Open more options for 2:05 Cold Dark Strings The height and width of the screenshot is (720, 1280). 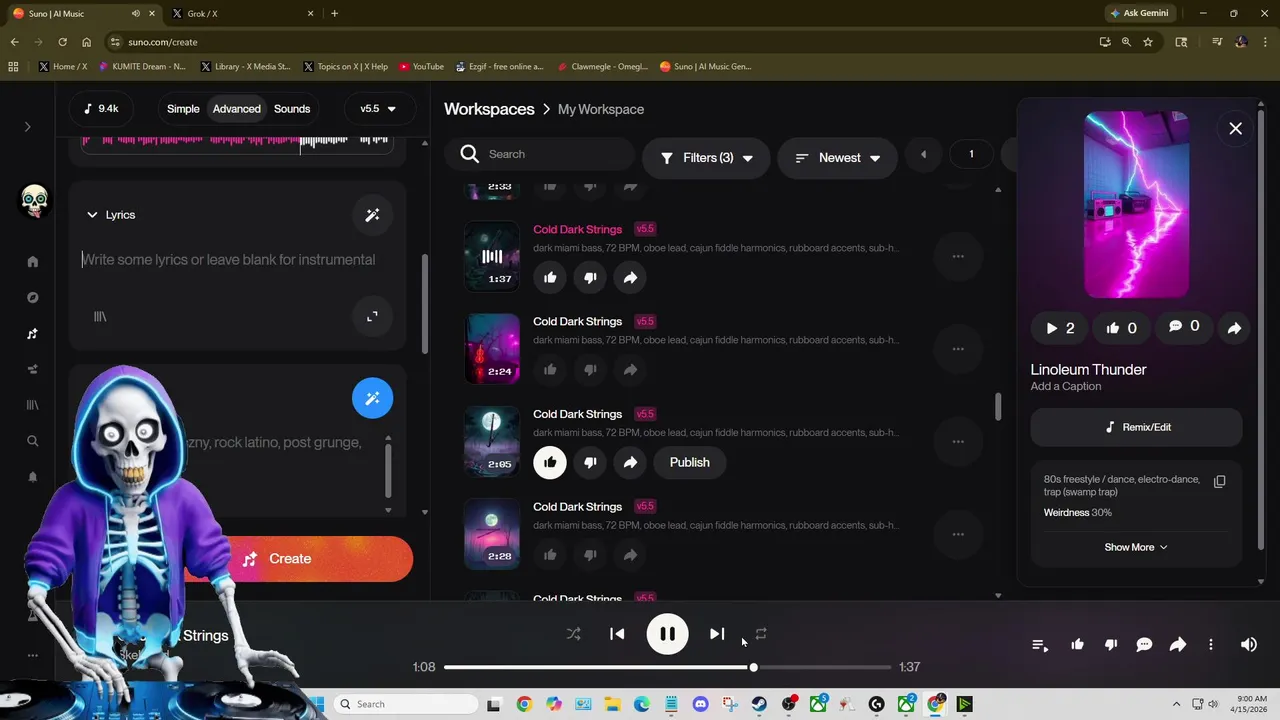tap(958, 441)
